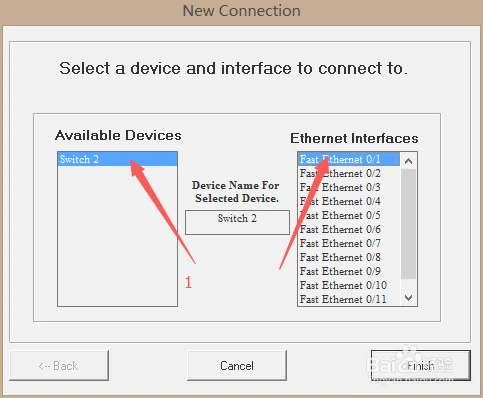Select Fast Ethernet 0/8 entry

point(349,257)
